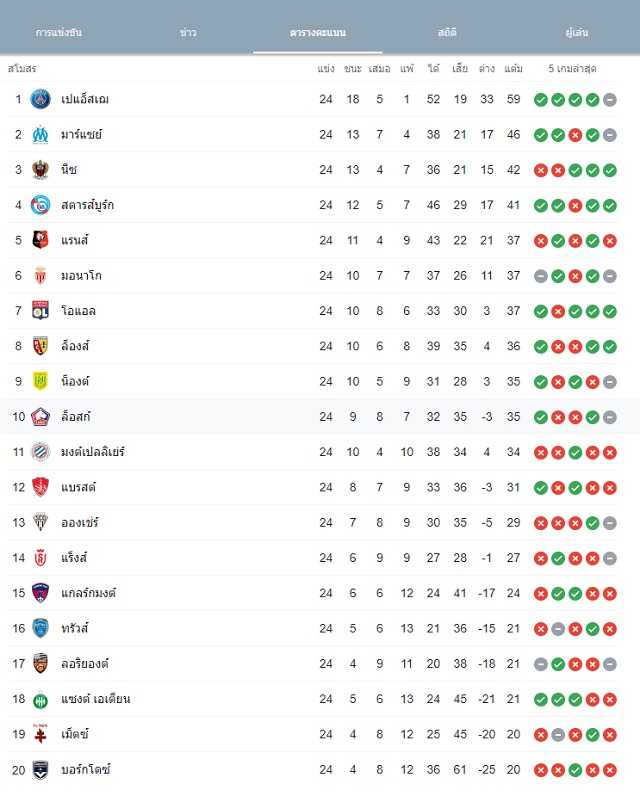The width and height of the screenshot is (640, 796).
Task: Click Nice's first red loss indicator
Action: pos(541,171)
